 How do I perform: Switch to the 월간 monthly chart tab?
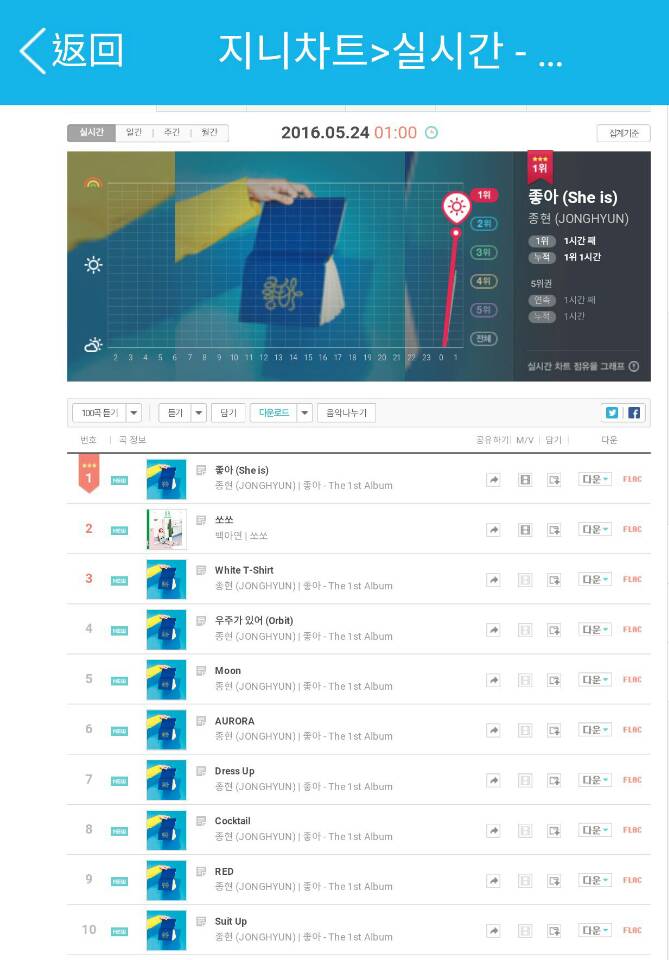209,132
